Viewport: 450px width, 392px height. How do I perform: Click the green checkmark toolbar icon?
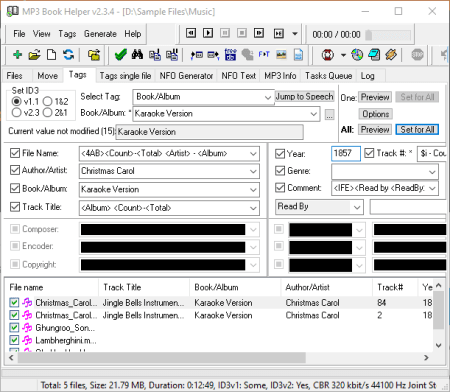(120, 55)
